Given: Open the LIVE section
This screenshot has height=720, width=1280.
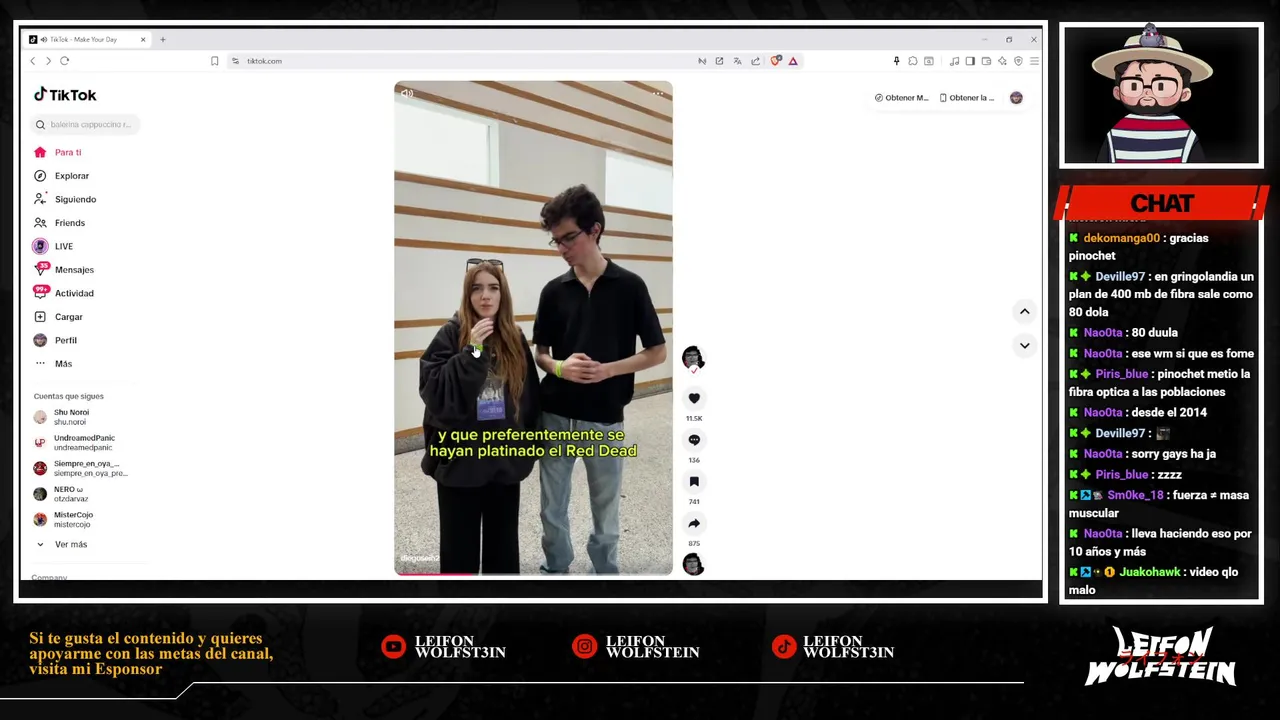Looking at the screenshot, I should 53,246.
